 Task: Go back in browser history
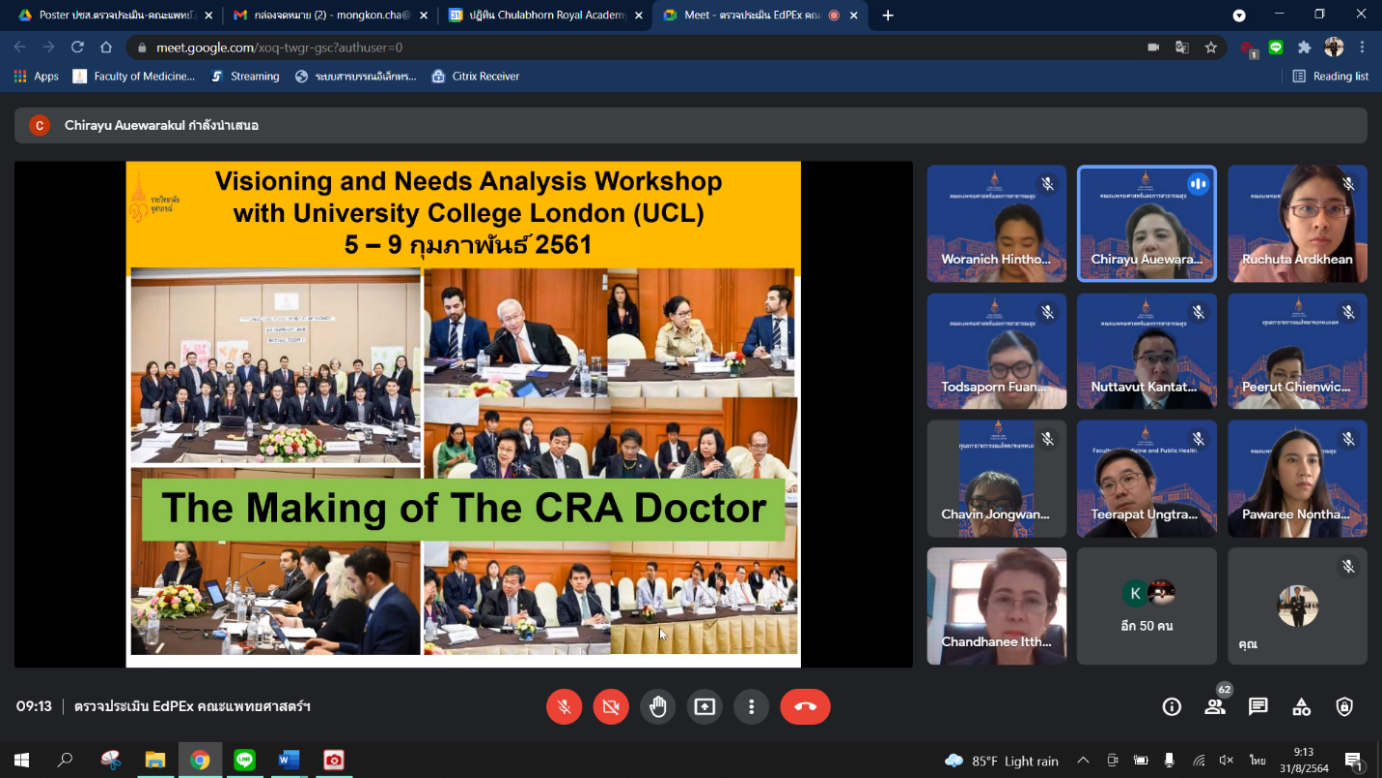point(20,47)
